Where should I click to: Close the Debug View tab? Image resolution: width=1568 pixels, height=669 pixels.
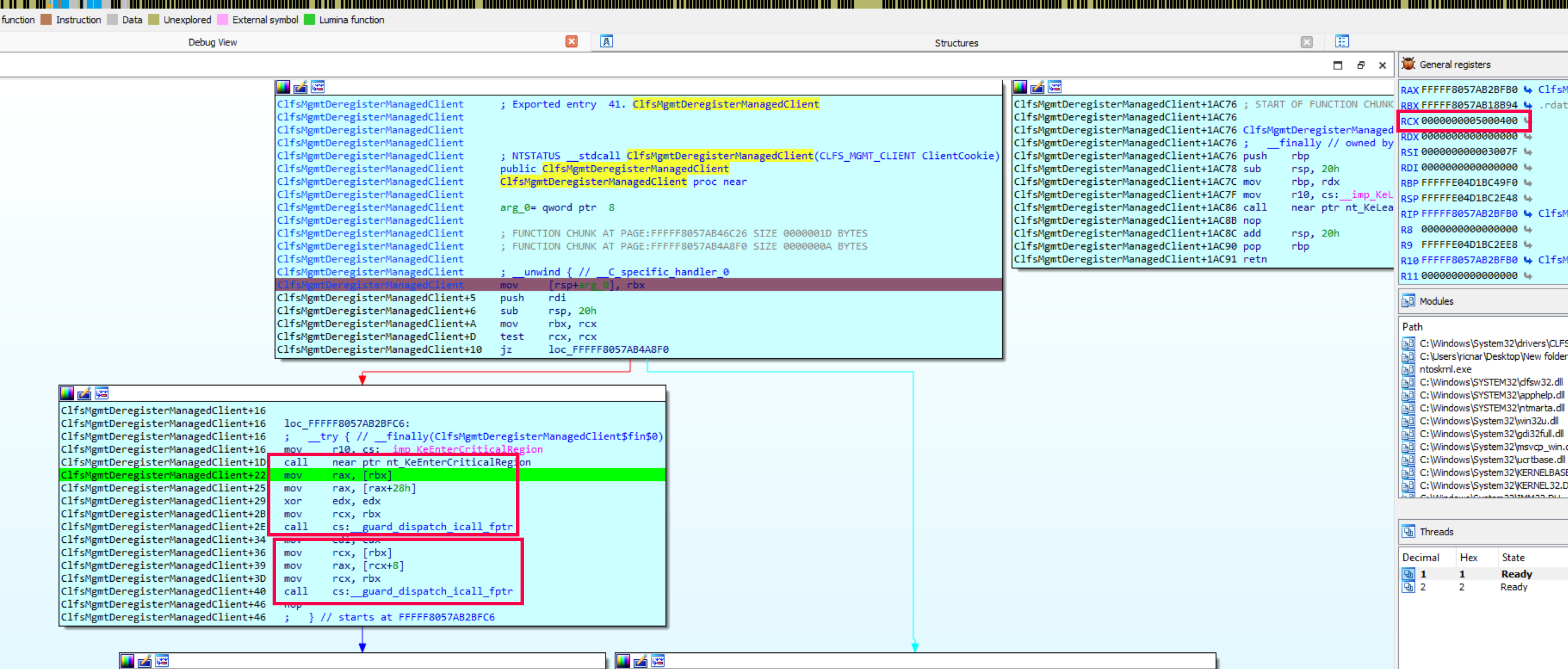click(x=571, y=41)
